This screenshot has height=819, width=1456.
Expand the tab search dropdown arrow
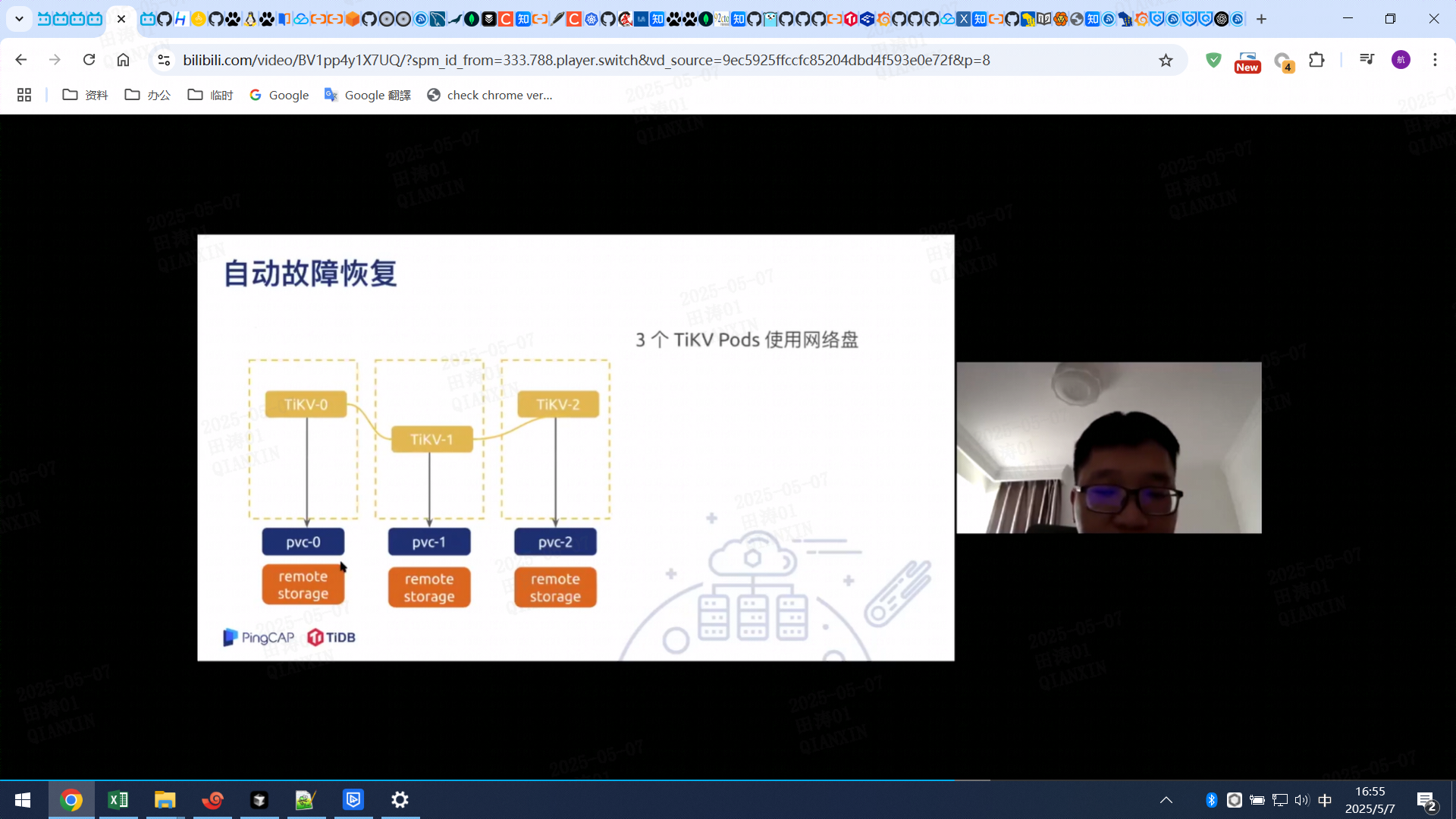pos(19,19)
